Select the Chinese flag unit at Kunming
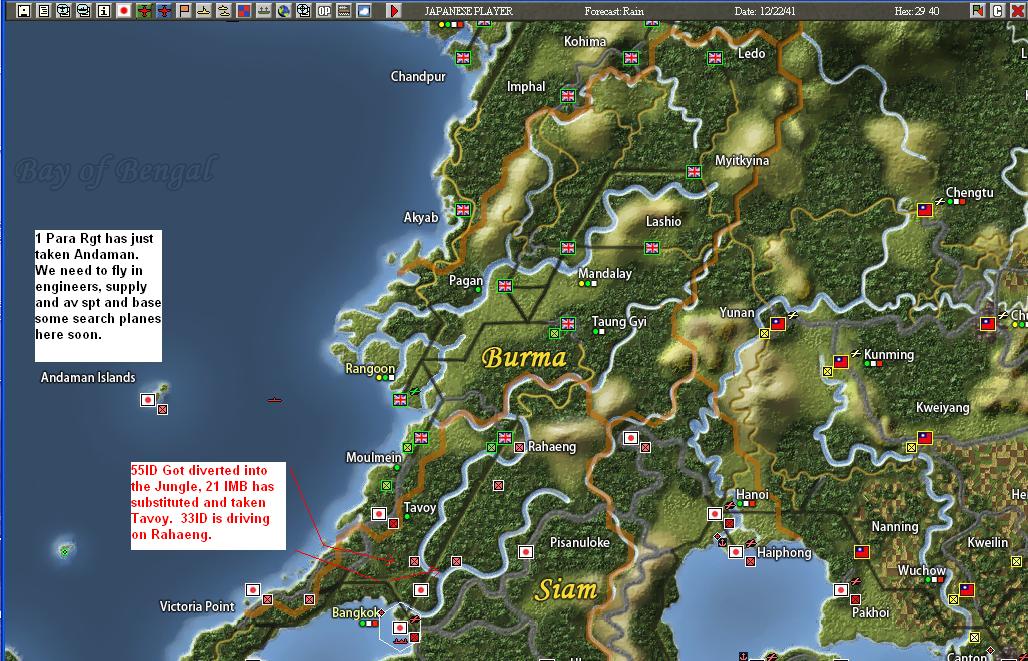This screenshot has height=661, width=1028. (x=840, y=361)
